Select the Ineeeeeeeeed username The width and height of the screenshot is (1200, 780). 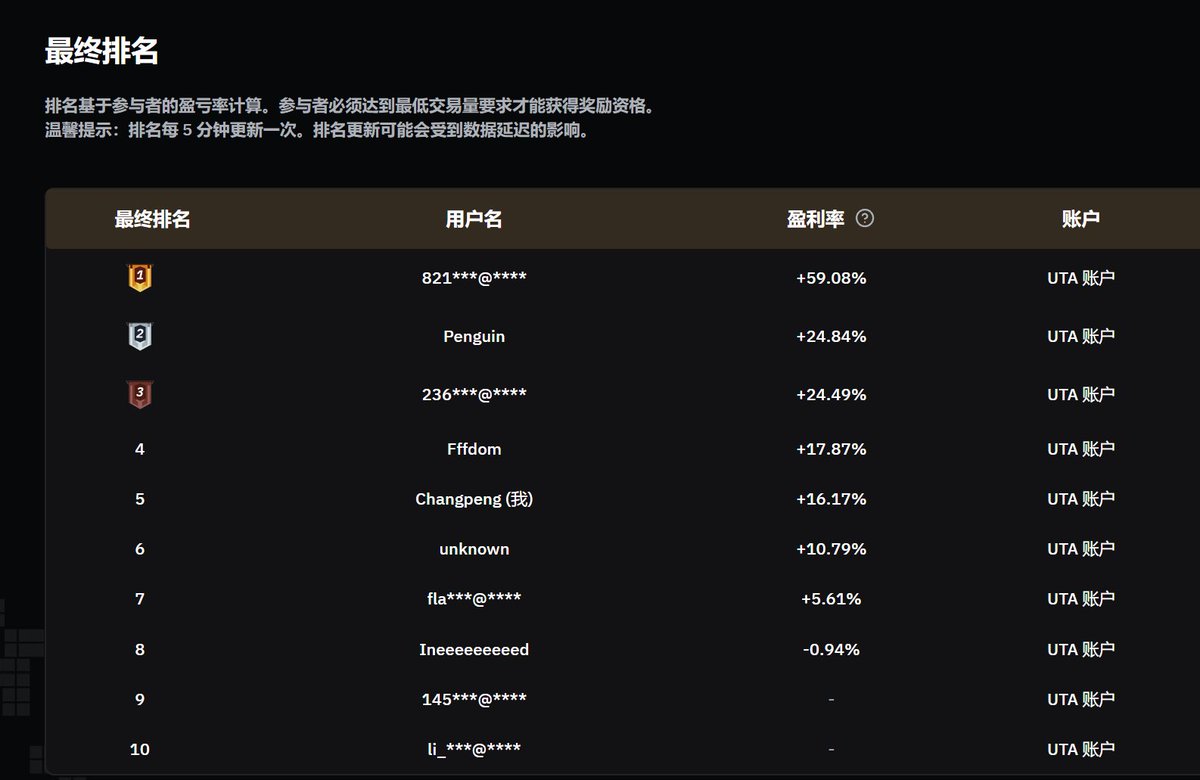pyautogui.click(x=474, y=649)
